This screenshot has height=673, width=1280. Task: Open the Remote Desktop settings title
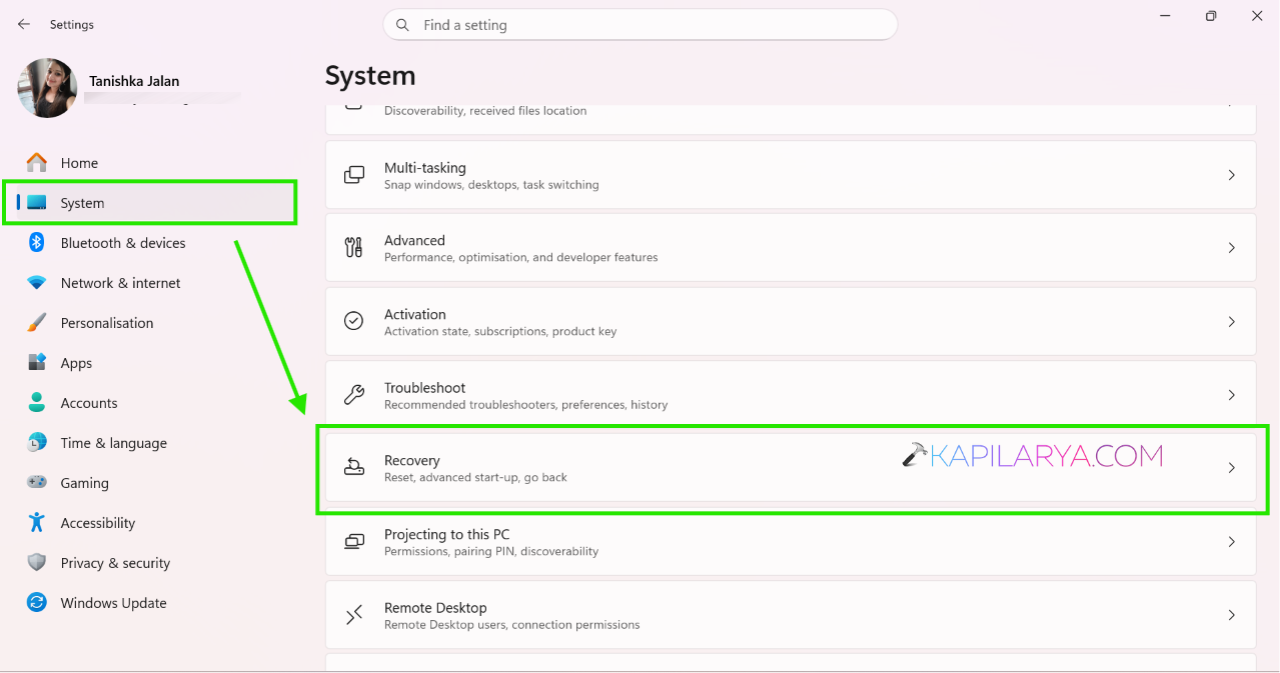tap(436, 607)
